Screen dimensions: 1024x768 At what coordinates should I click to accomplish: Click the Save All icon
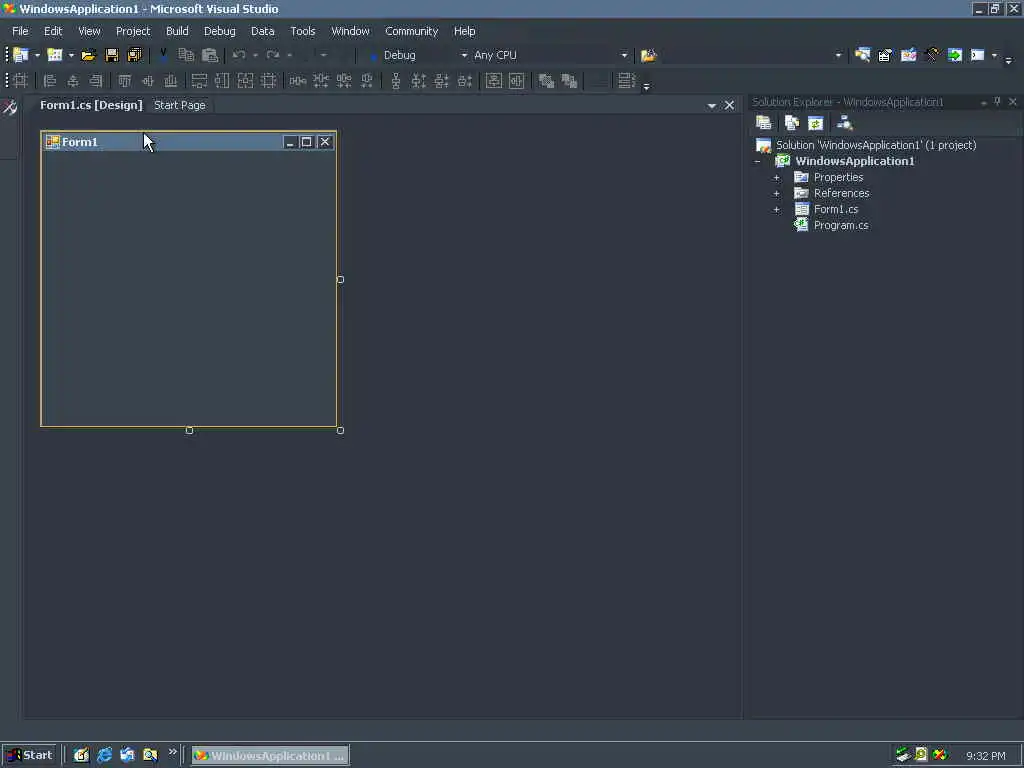click(x=135, y=56)
